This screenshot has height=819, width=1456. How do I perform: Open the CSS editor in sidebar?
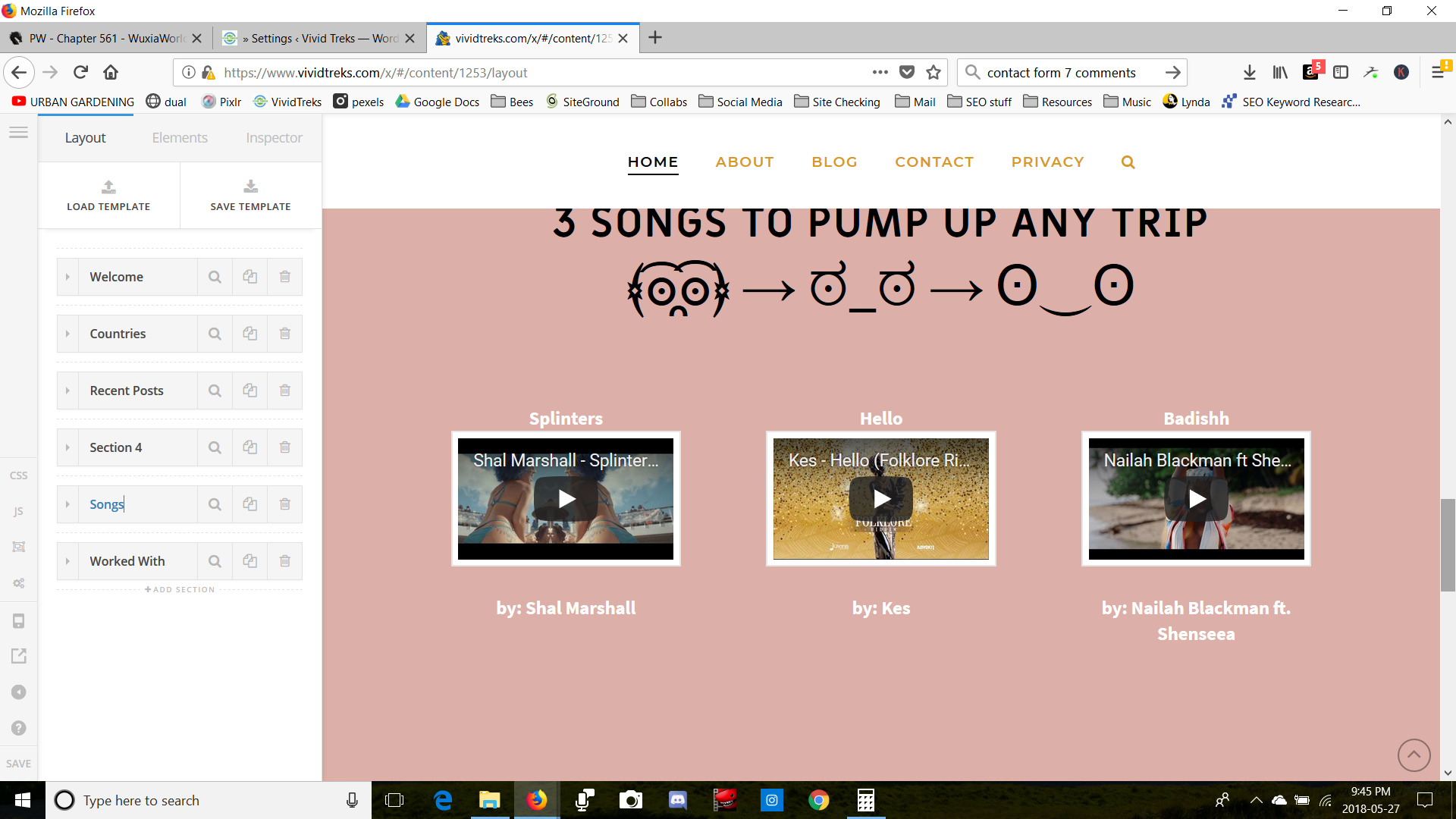coord(18,475)
